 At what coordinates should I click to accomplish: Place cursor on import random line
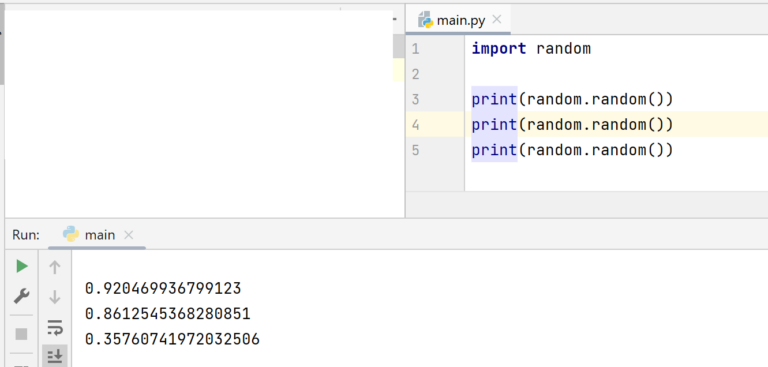(531, 49)
